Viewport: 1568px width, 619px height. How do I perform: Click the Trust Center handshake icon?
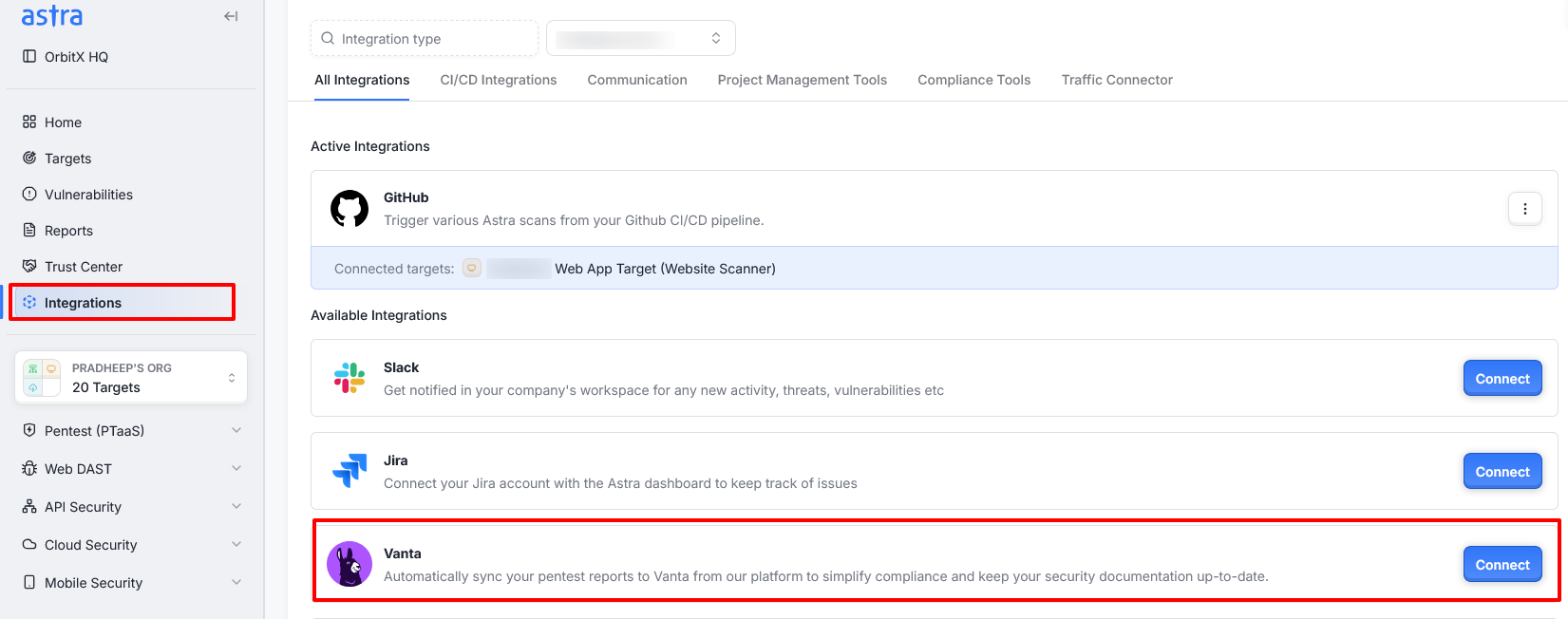tap(29, 266)
